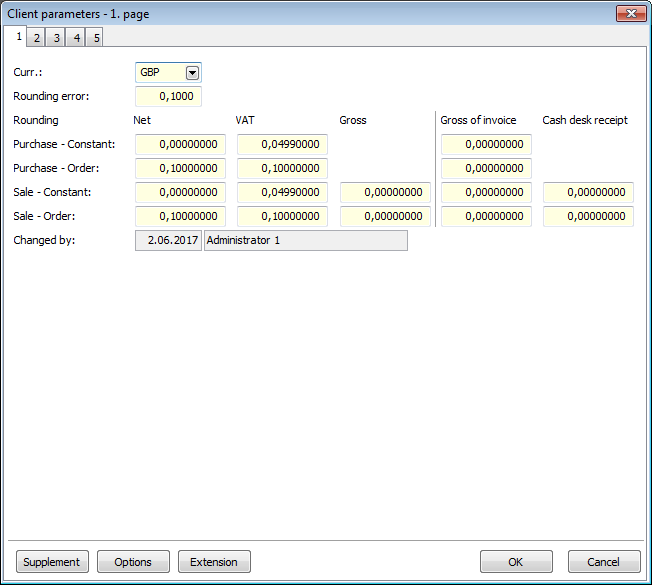652x585 pixels.
Task: Edit Sale - Constant VAT field
Action: [282, 193]
